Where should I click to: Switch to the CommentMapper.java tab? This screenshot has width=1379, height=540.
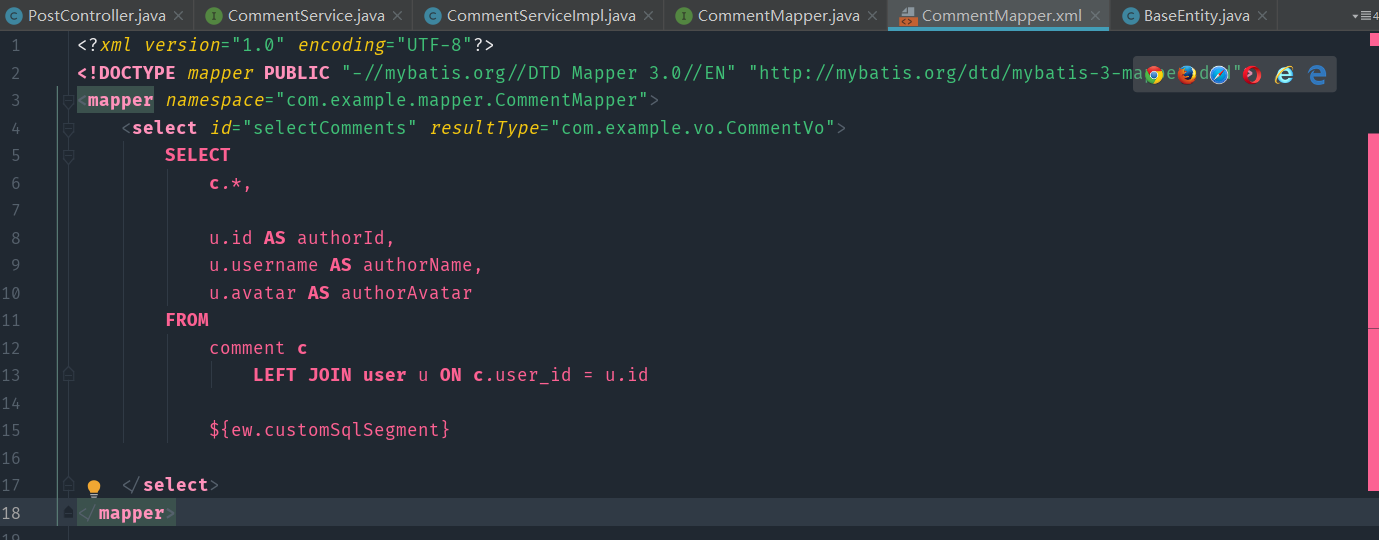778,15
